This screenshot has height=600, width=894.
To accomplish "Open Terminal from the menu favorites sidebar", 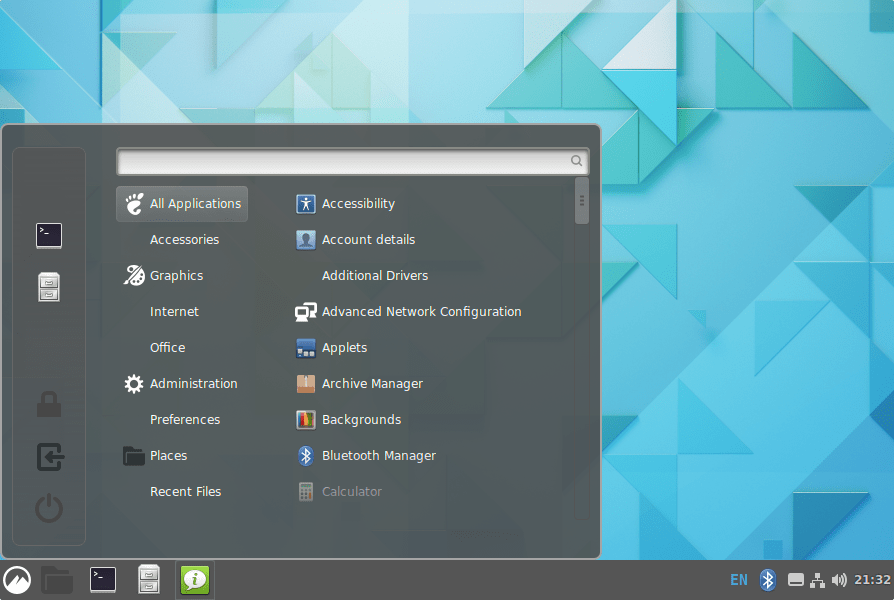I will [x=49, y=236].
